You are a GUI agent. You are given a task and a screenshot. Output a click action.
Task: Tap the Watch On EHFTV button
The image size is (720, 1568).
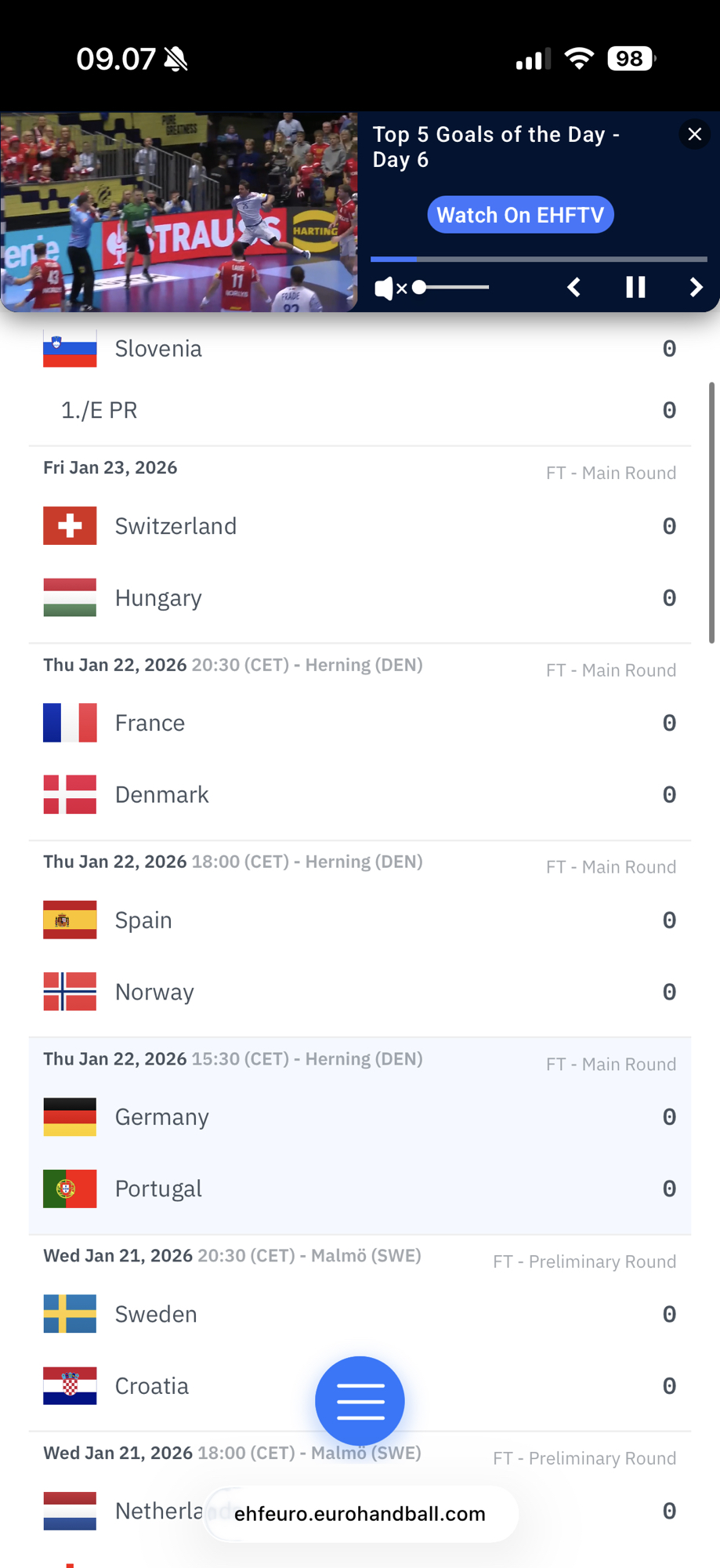(x=520, y=215)
